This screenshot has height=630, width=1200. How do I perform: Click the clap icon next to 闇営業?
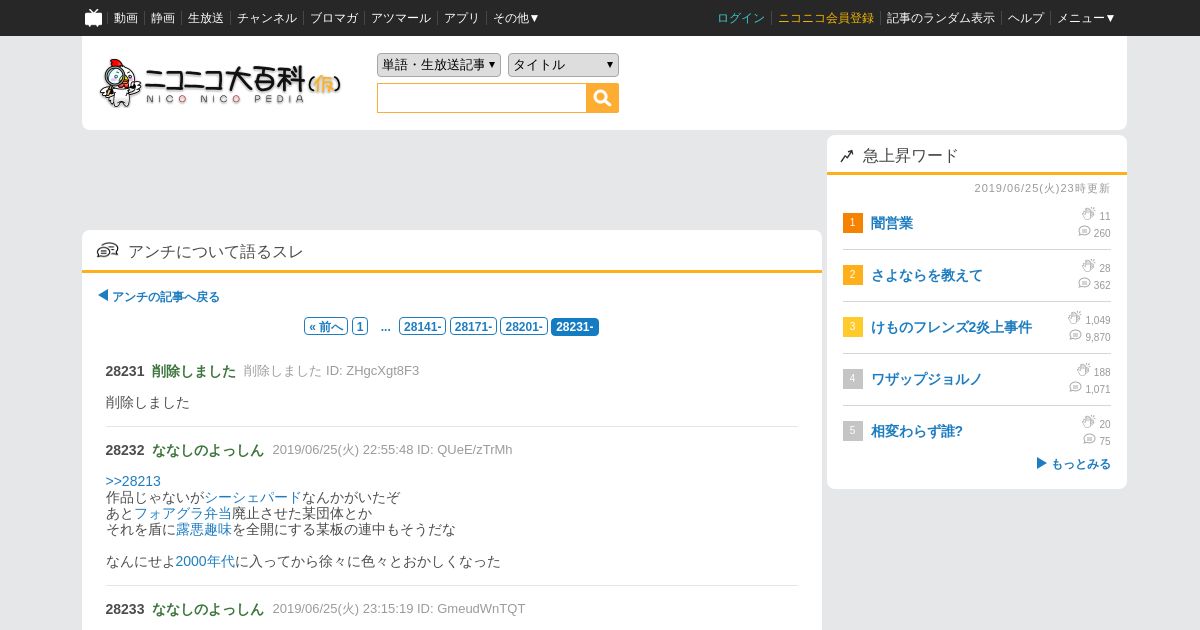coord(1088,214)
